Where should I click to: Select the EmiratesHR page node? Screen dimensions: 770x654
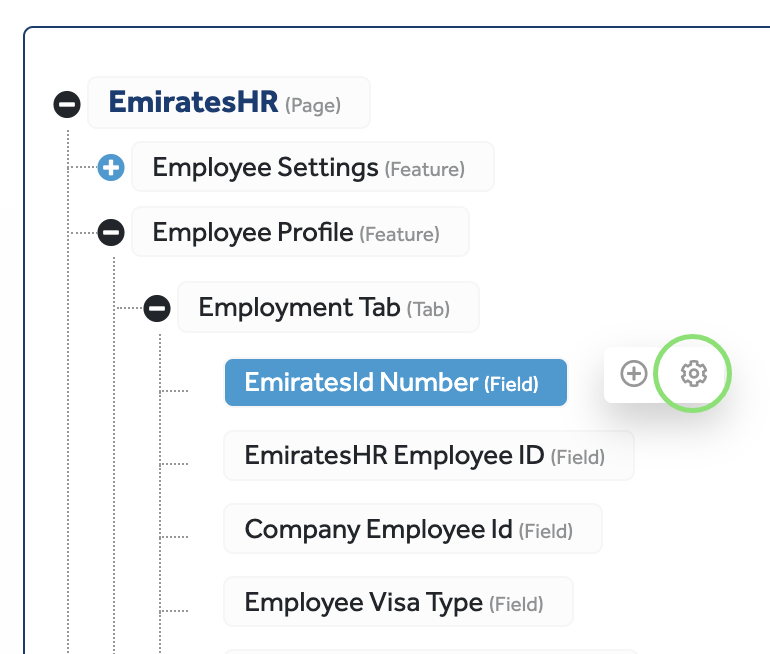coord(193,103)
